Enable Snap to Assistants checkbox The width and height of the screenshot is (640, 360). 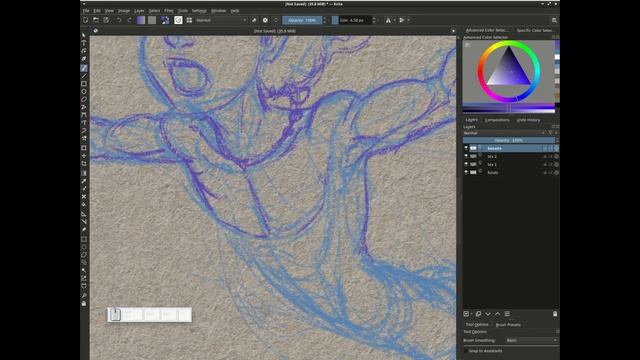[466, 351]
